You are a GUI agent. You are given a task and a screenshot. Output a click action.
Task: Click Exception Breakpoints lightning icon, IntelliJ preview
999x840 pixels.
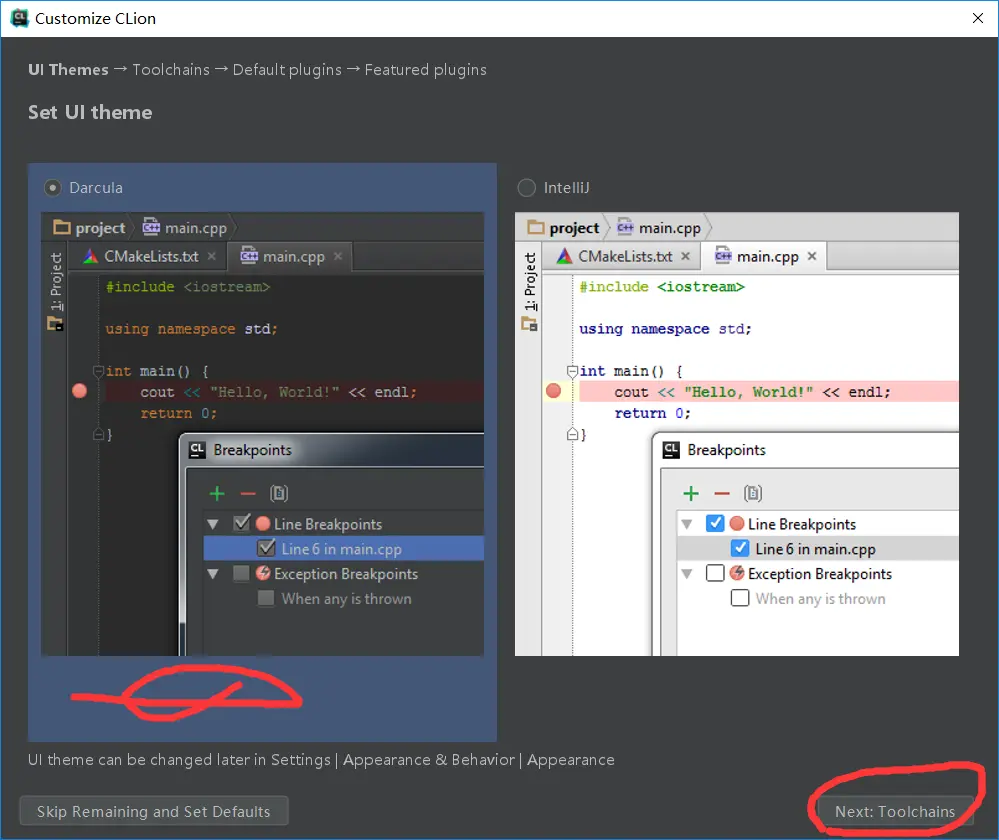point(737,573)
